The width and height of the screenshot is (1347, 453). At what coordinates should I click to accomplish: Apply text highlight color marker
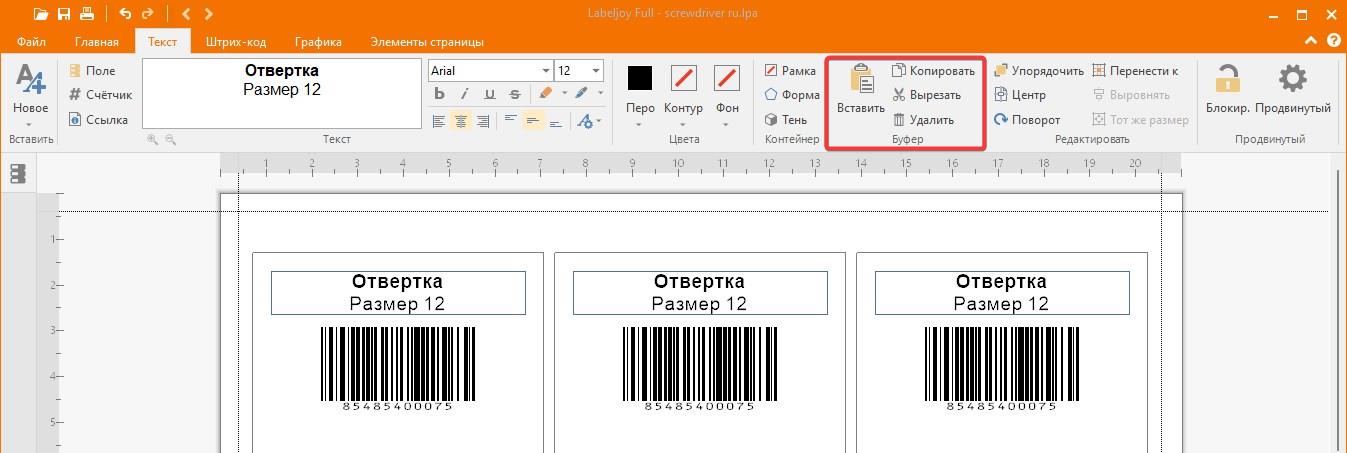[x=545, y=93]
